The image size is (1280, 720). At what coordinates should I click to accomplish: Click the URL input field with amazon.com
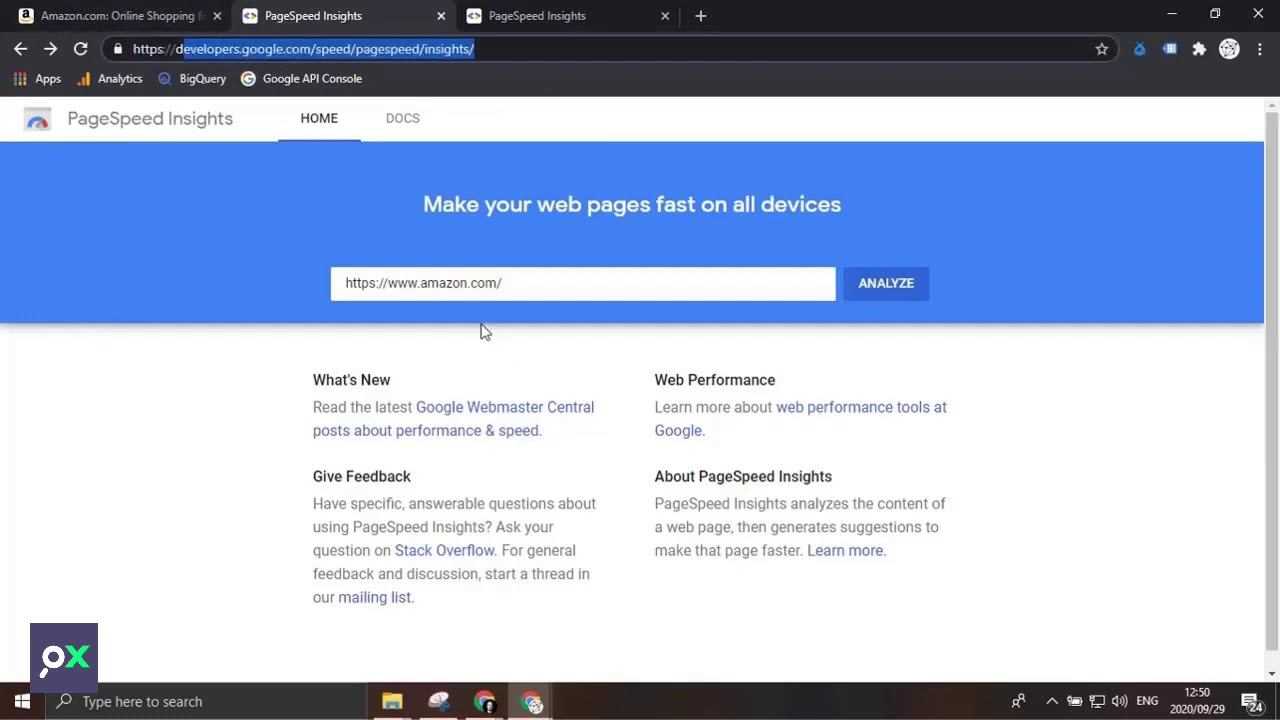click(583, 283)
